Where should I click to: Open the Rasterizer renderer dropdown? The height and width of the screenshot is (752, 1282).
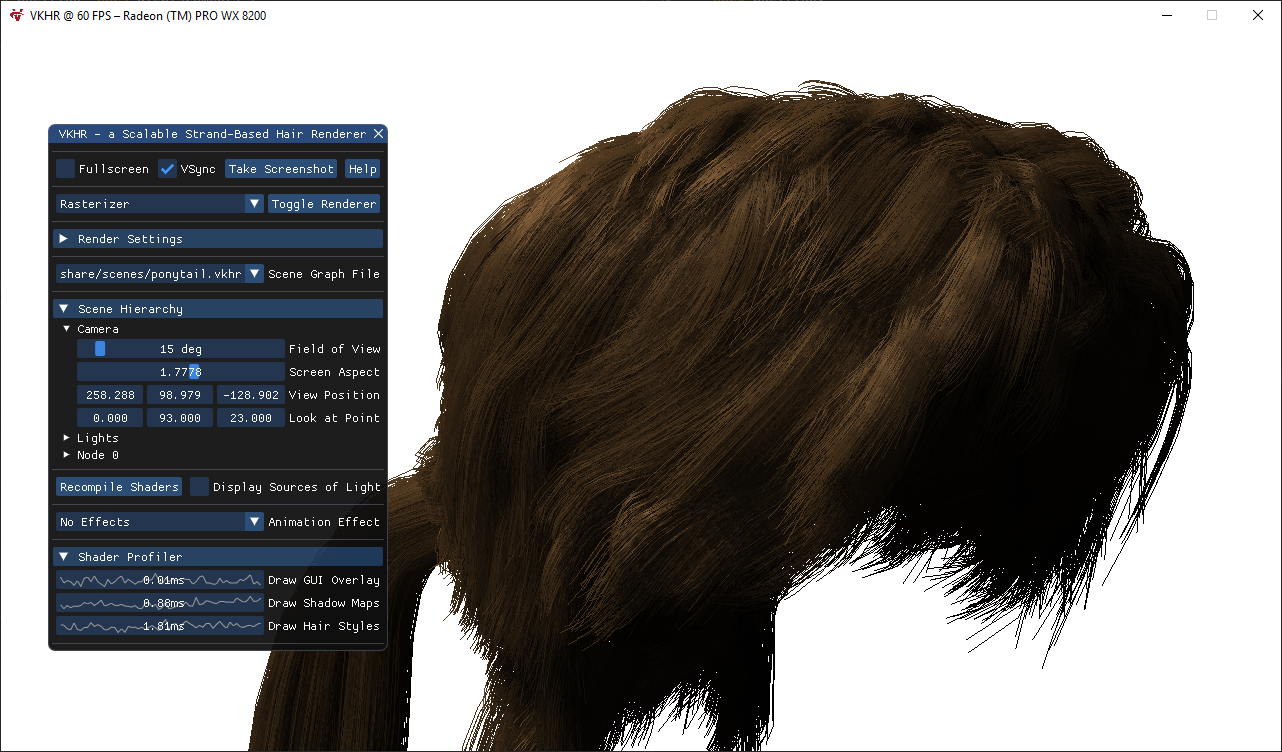pyautogui.click(x=160, y=204)
